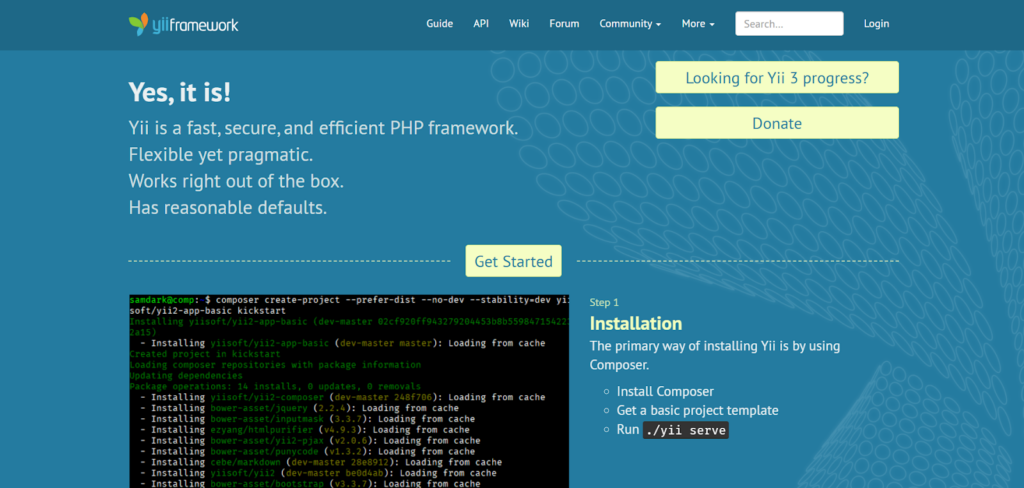The image size is (1024, 488).
Task: Focus the Search input field
Action: tap(789, 24)
